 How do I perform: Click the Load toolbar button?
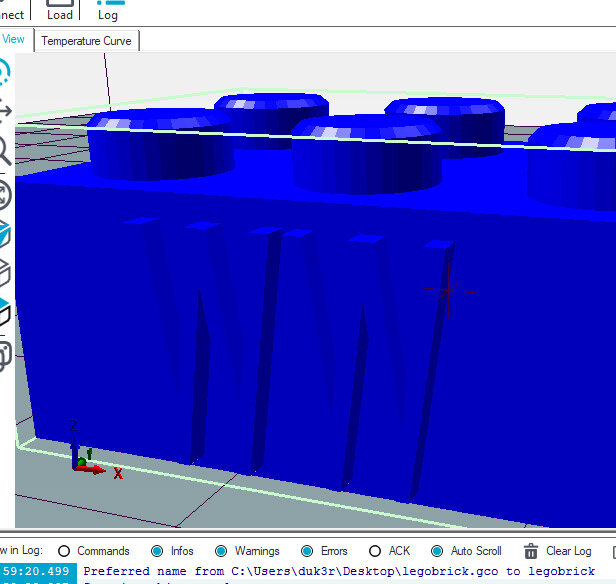60,10
